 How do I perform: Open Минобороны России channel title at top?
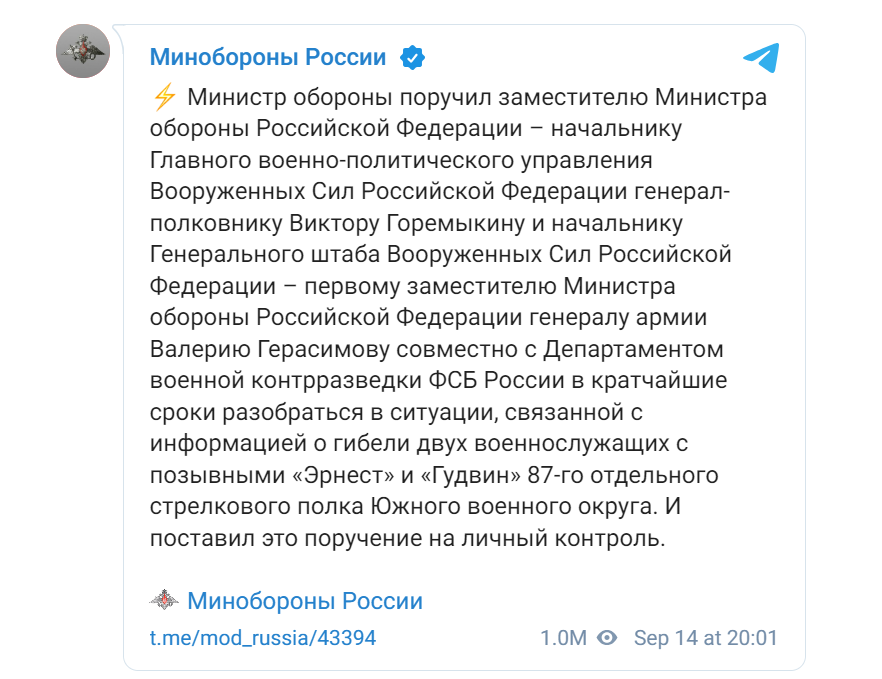pos(267,57)
